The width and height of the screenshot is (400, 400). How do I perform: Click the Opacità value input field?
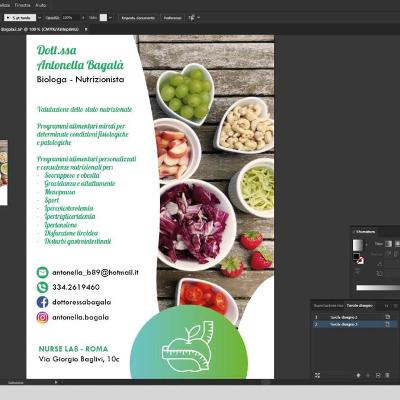click(70, 18)
